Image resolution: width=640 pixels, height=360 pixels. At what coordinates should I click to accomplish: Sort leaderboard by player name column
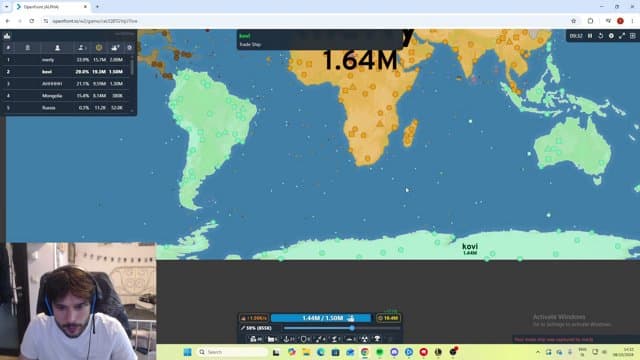coord(57,48)
